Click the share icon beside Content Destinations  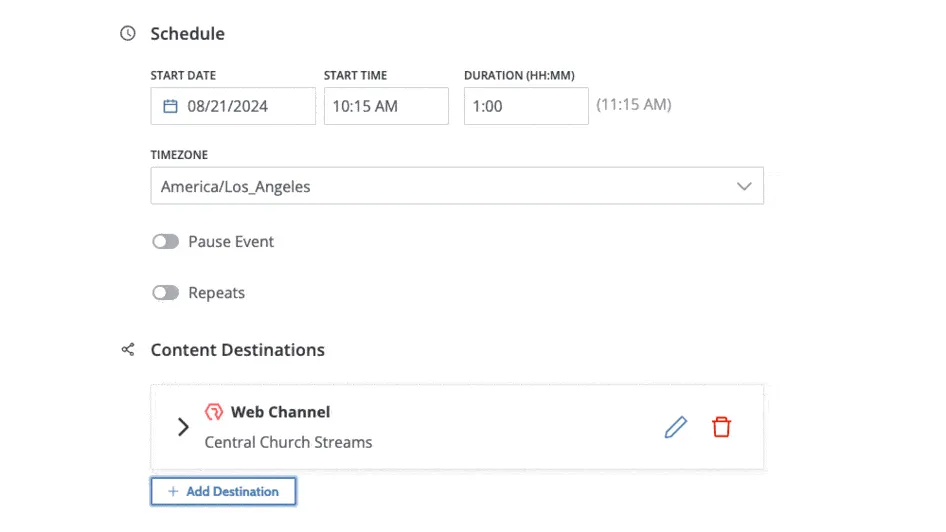click(x=127, y=349)
